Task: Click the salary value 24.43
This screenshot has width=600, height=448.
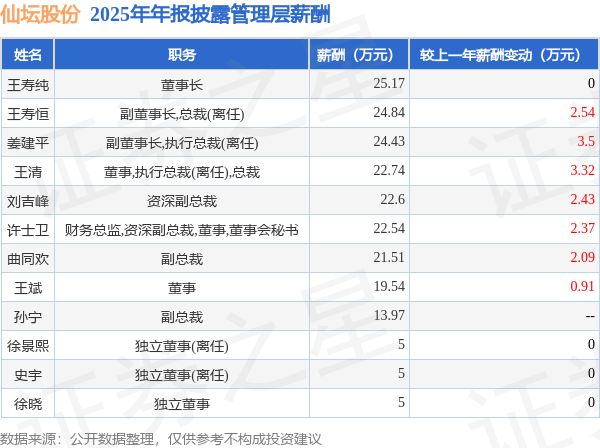Action: [x=389, y=142]
